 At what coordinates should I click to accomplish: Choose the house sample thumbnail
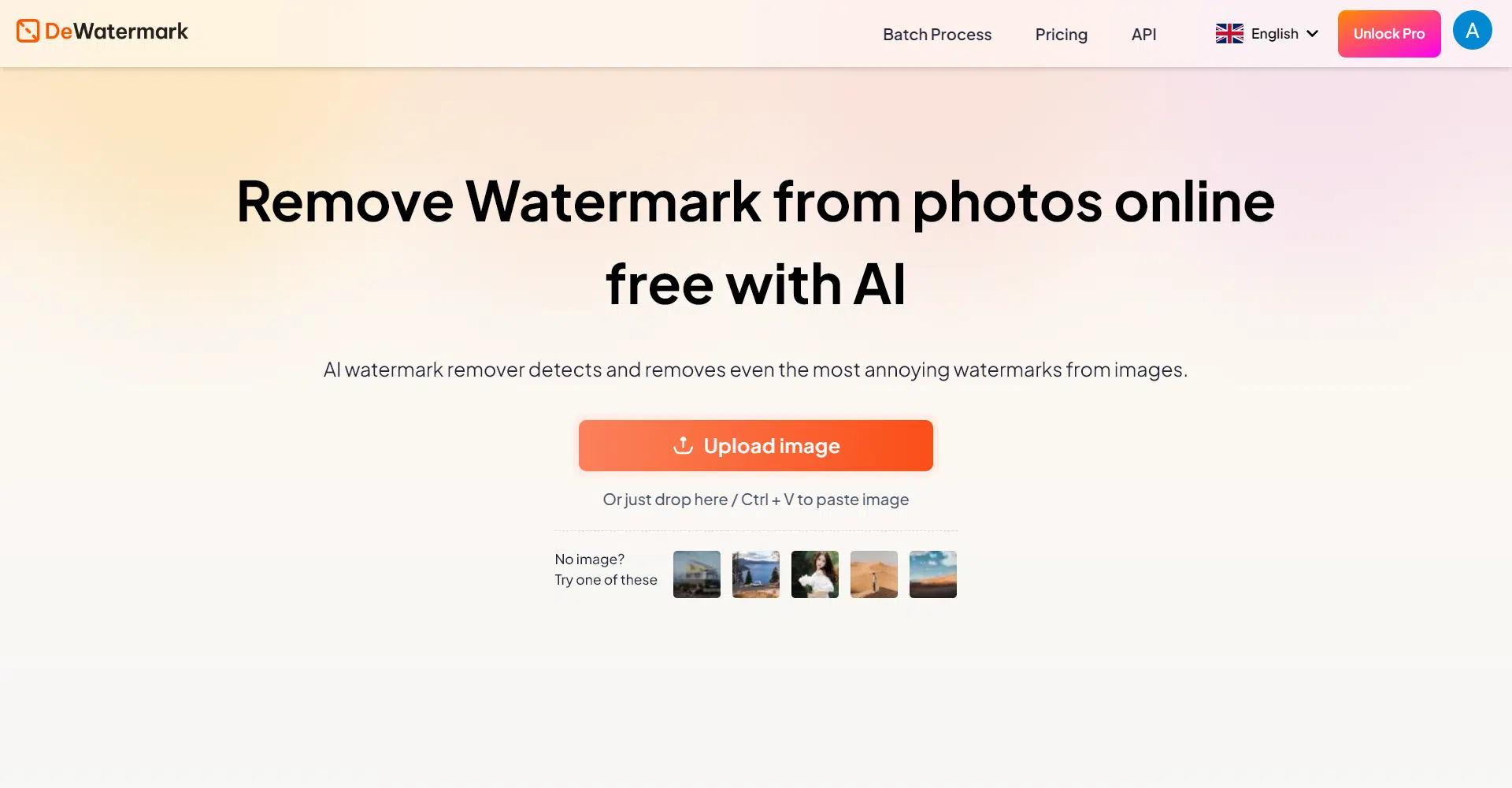(697, 574)
